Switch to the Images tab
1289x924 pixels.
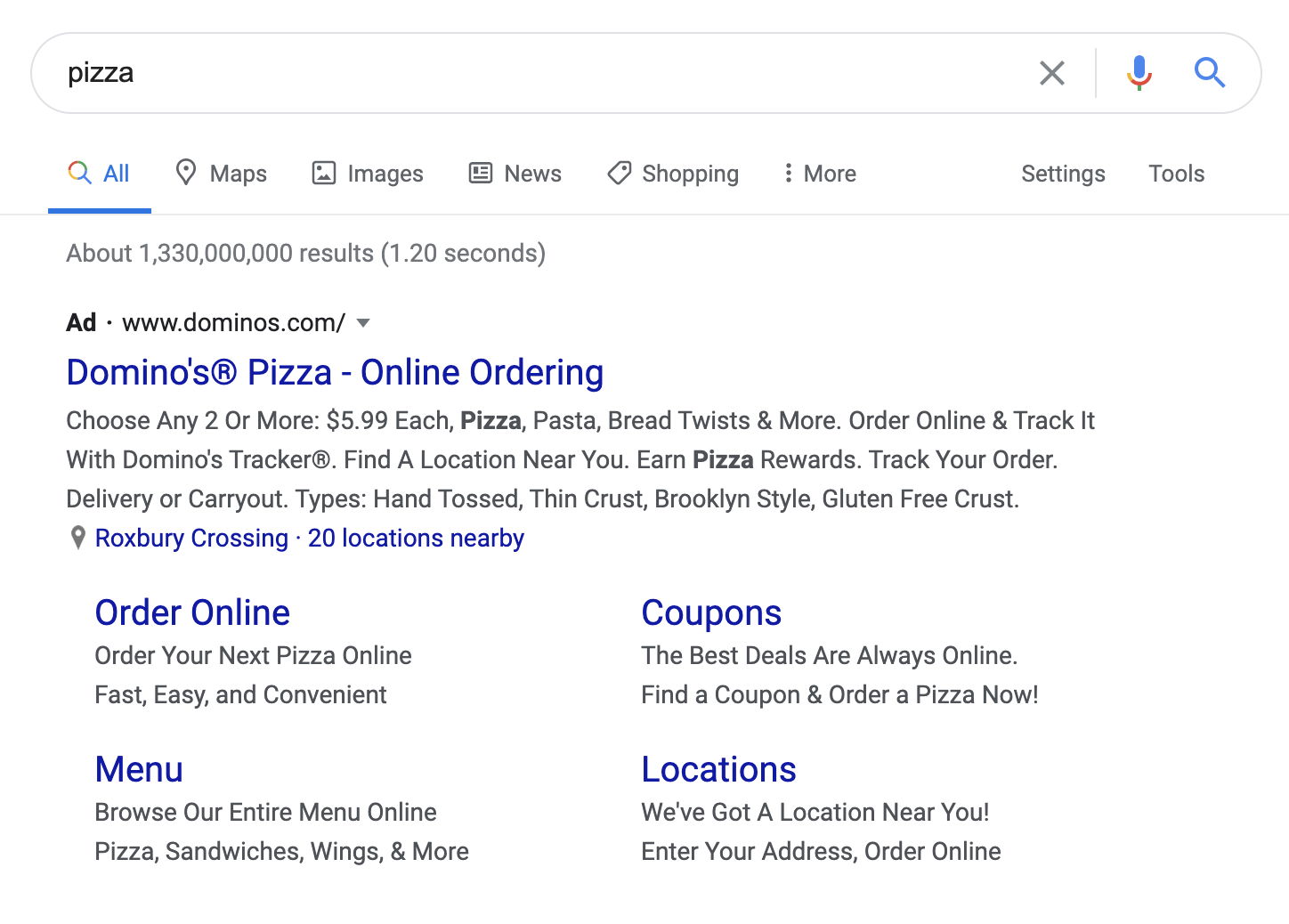pyautogui.click(x=368, y=174)
